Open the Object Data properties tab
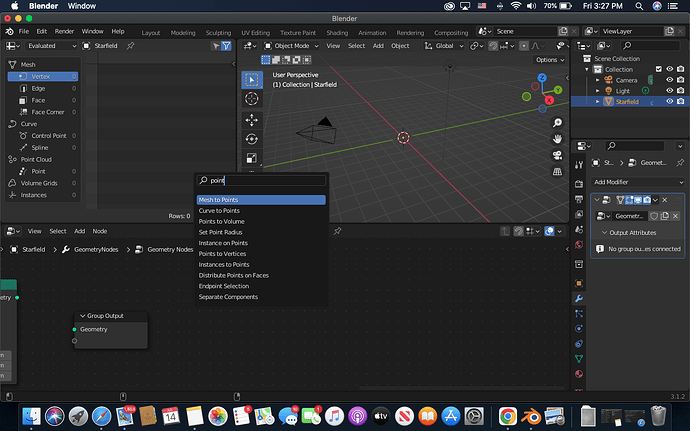The height and width of the screenshot is (431, 690). [579, 359]
